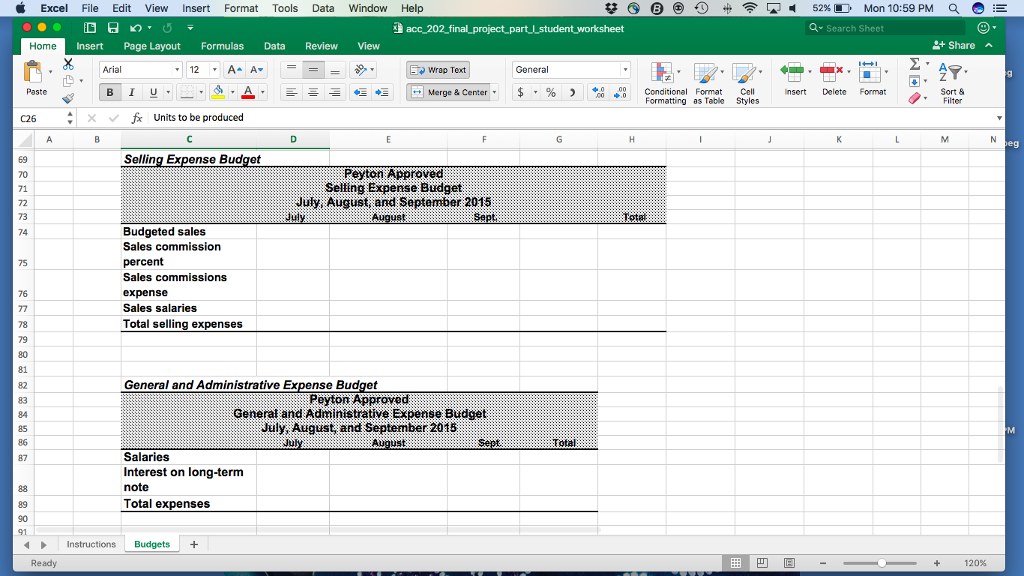Image resolution: width=1024 pixels, height=576 pixels.
Task: Switch to the Formulas ribbon tab
Action: coord(222,45)
